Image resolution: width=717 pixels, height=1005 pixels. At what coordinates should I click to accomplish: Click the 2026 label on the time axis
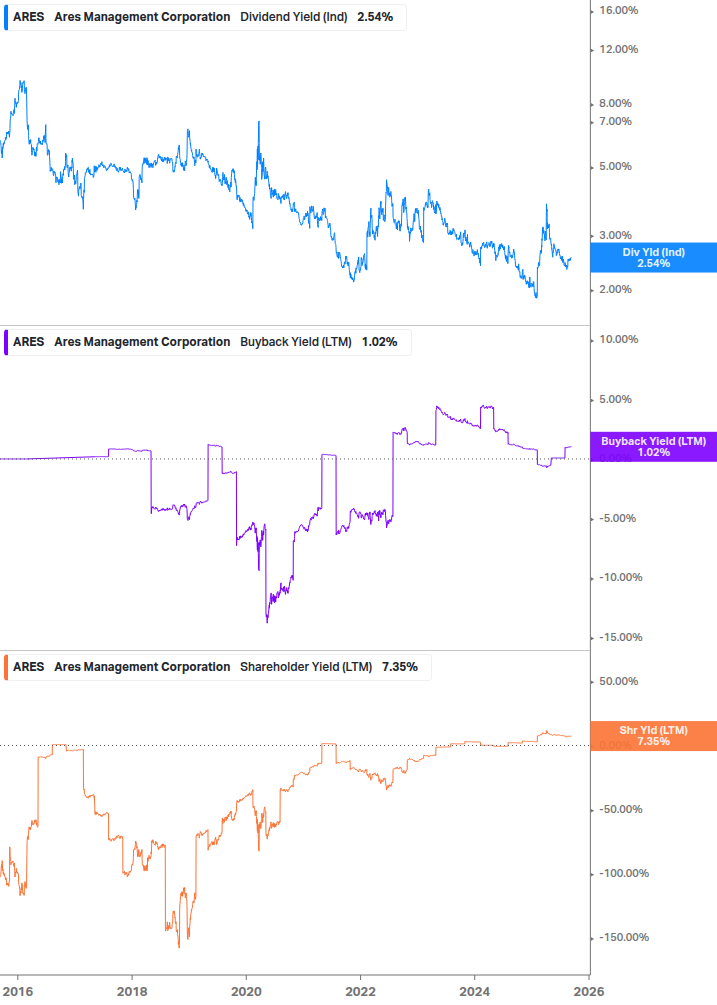(589, 992)
